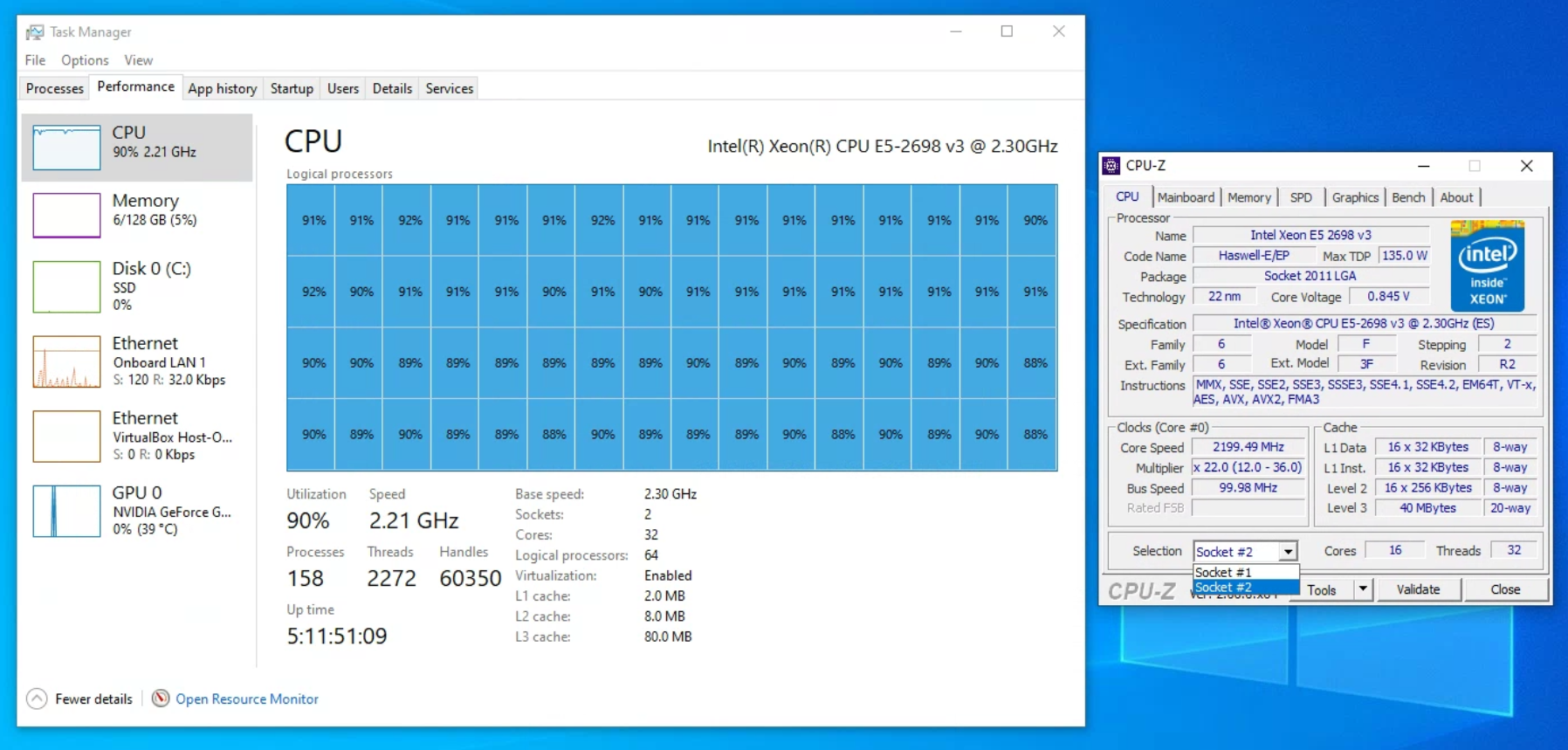The height and width of the screenshot is (750, 1568).
Task: Select the Memory graph thumbnail
Action: tap(66, 215)
